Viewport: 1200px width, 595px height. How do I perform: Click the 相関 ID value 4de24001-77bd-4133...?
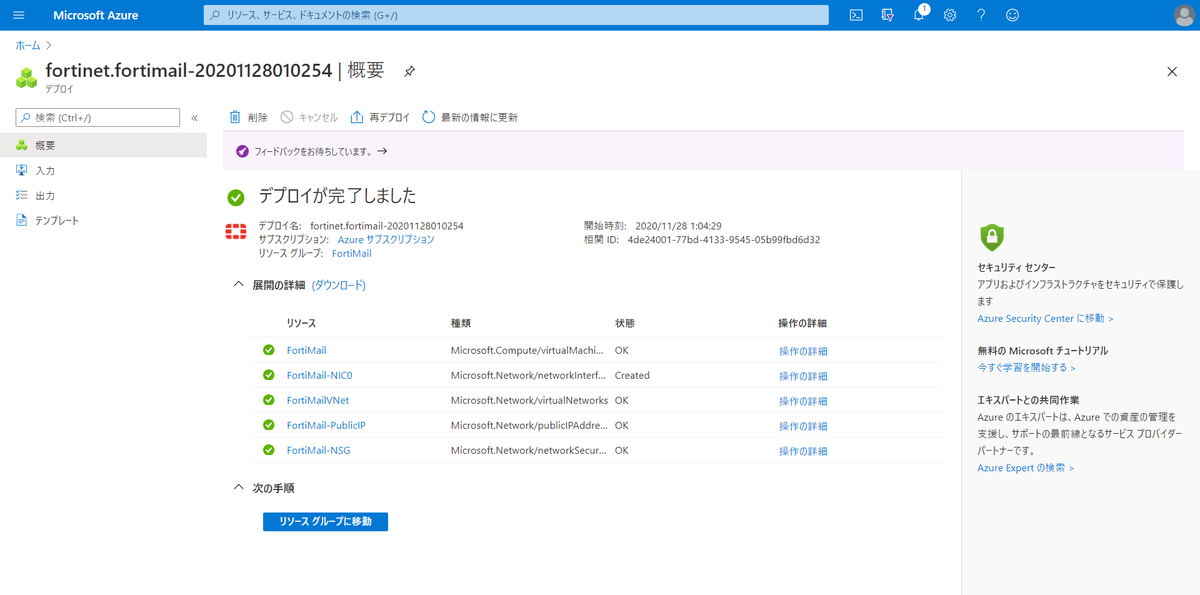[724, 240]
